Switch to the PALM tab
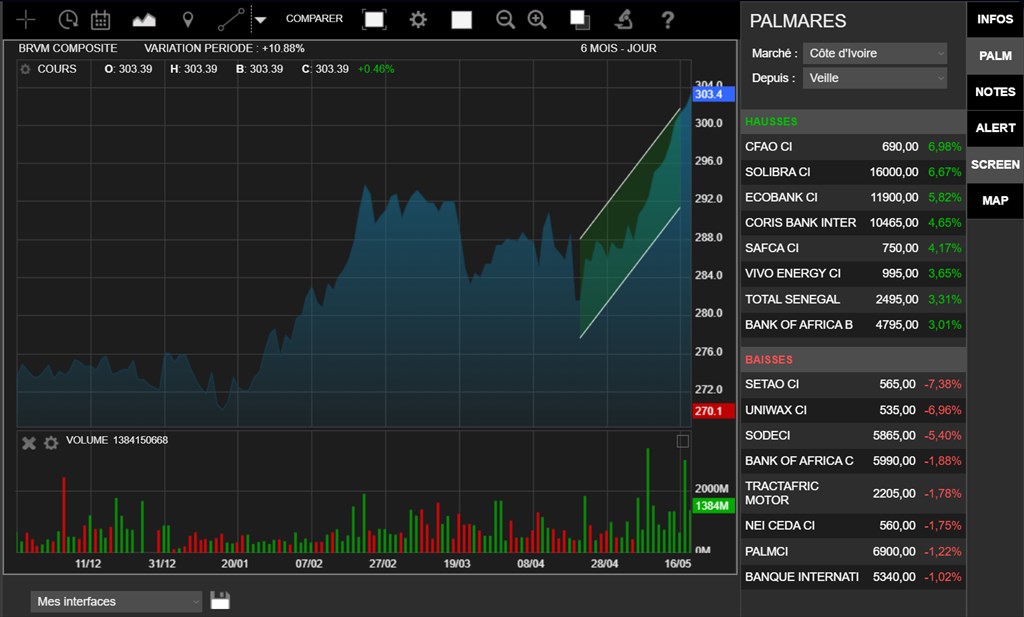Image resolution: width=1024 pixels, height=617 pixels. (x=995, y=56)
